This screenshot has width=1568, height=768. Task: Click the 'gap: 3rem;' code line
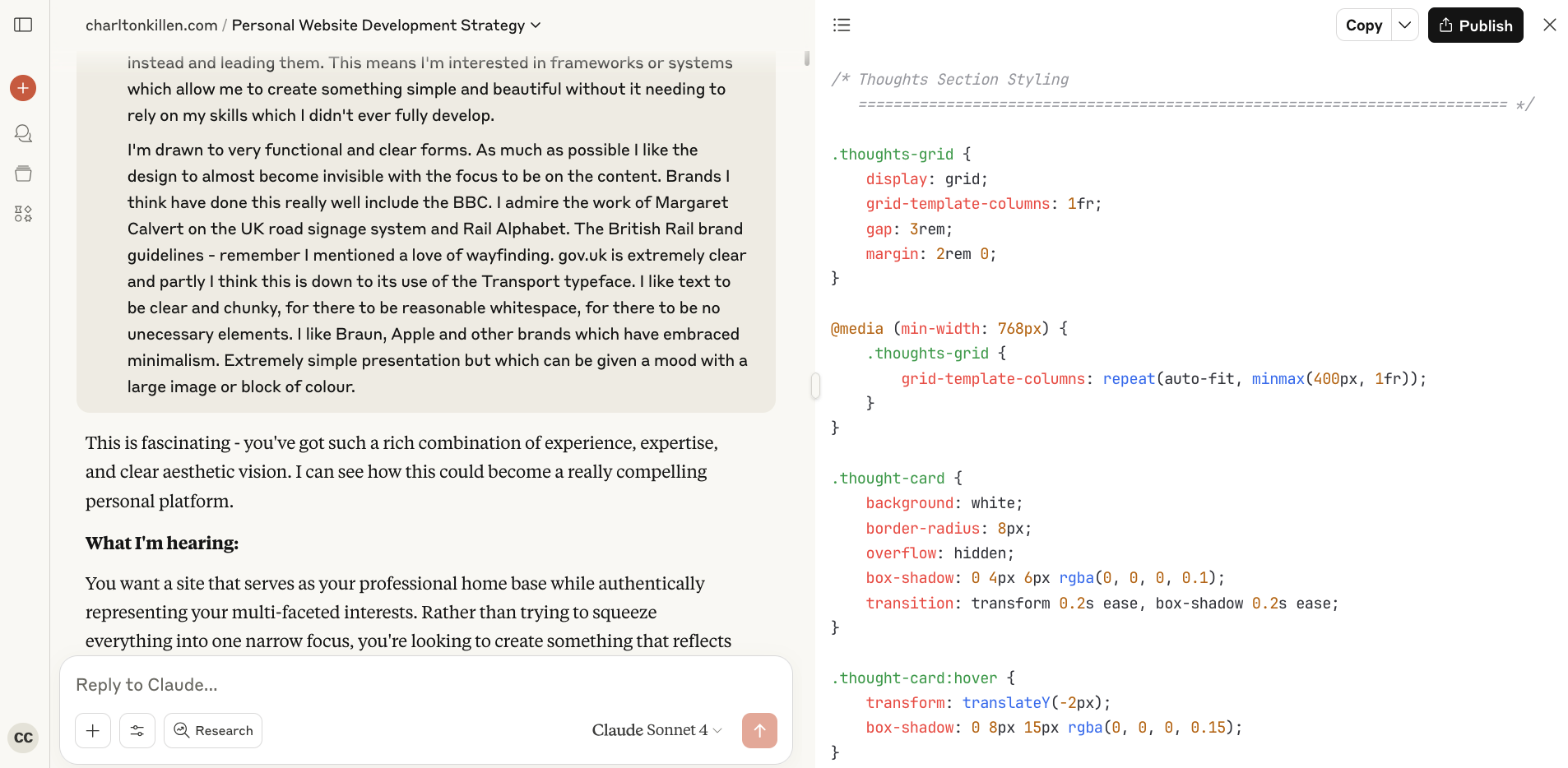coord(909,229)
